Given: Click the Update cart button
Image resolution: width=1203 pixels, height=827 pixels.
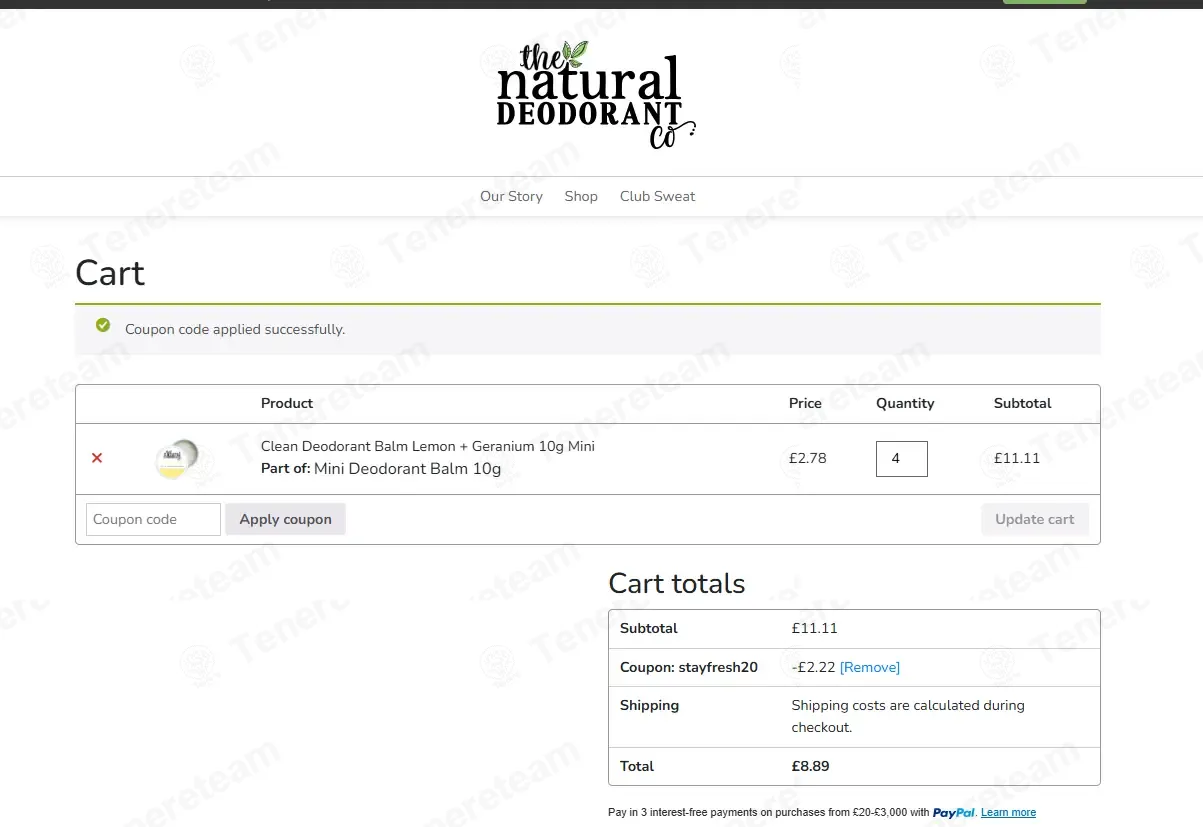Looking at the screenshot, I should [x=1034, y=519].
